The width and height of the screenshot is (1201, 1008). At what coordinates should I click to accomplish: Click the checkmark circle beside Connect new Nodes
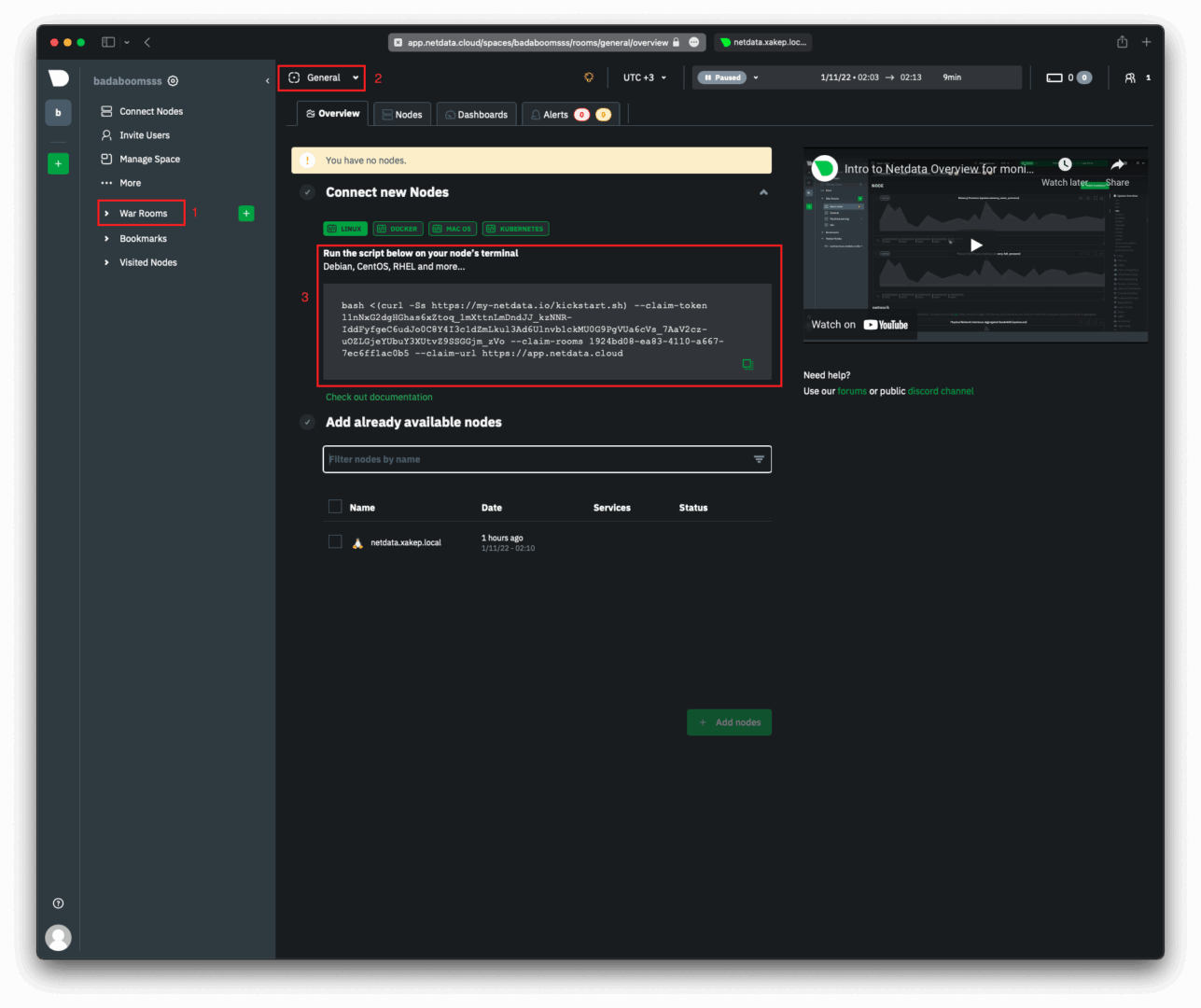tap(307, 192)
